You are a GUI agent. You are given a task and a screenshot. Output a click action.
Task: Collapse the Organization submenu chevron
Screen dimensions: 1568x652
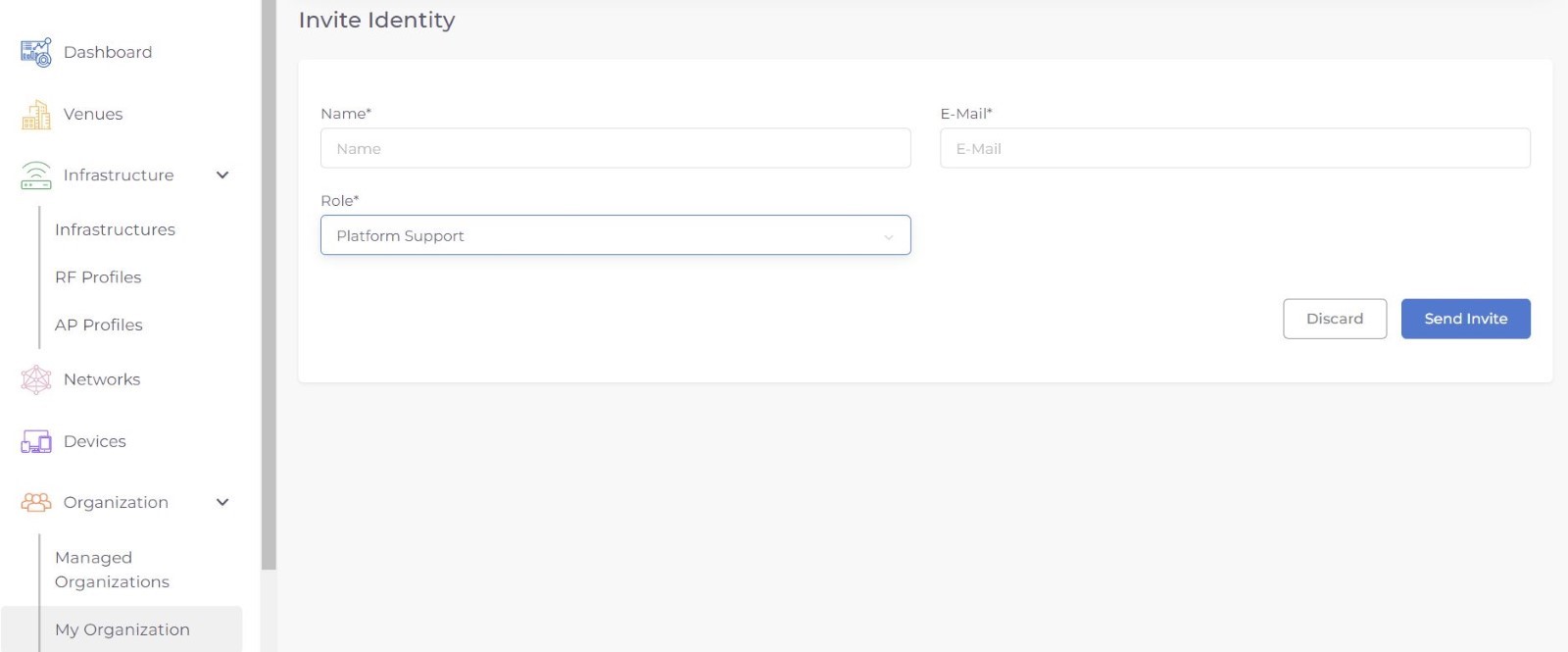(x=222, y=502)
